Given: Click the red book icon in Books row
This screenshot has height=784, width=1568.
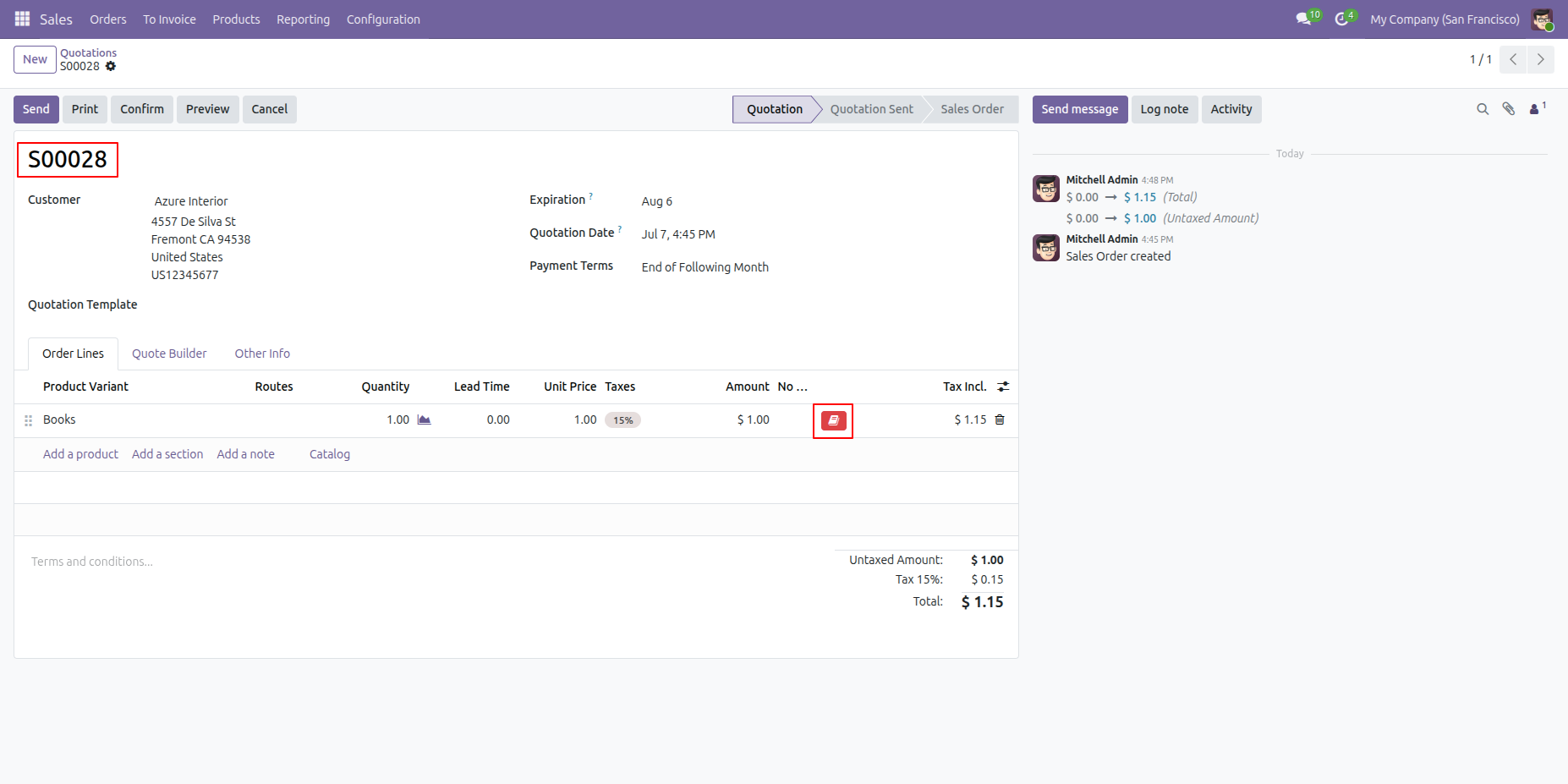Looking at the screenshot, I should (833, 420).
